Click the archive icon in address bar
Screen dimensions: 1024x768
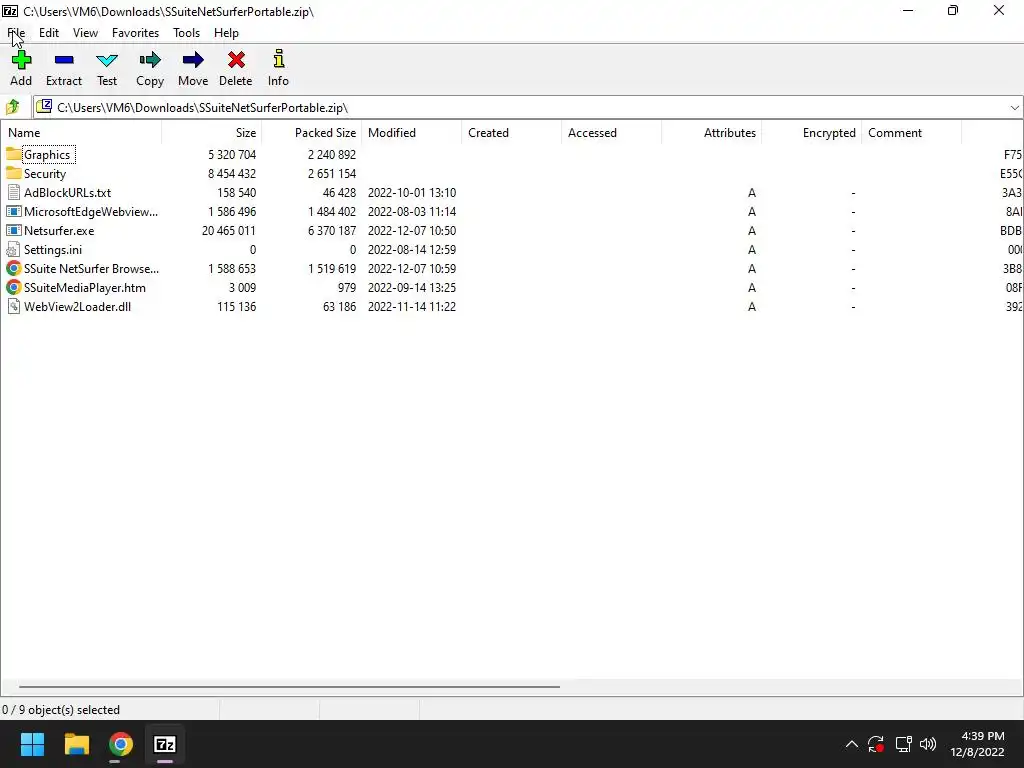(x=44, y=106)
